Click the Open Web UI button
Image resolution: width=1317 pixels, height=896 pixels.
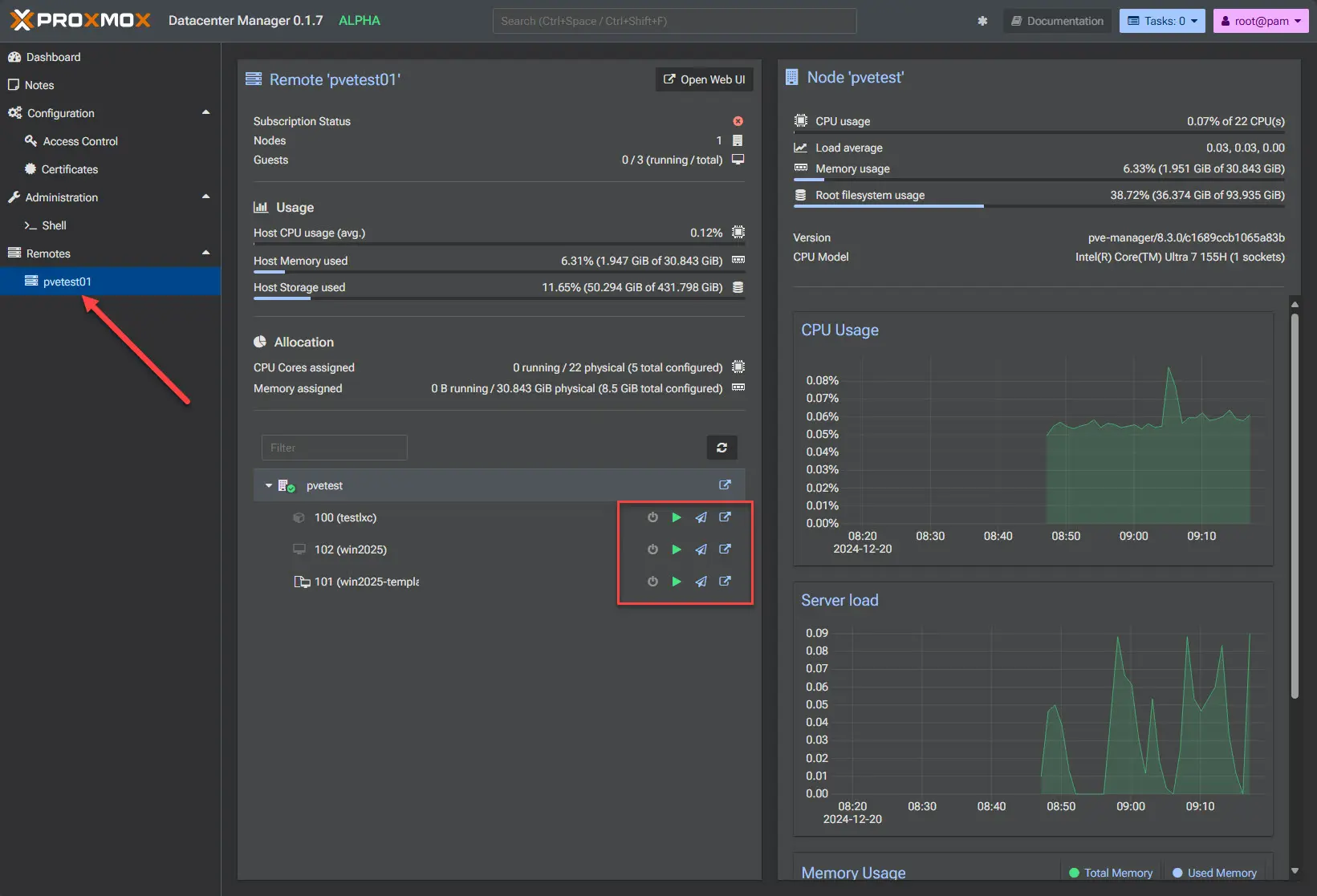pos(704,79)
